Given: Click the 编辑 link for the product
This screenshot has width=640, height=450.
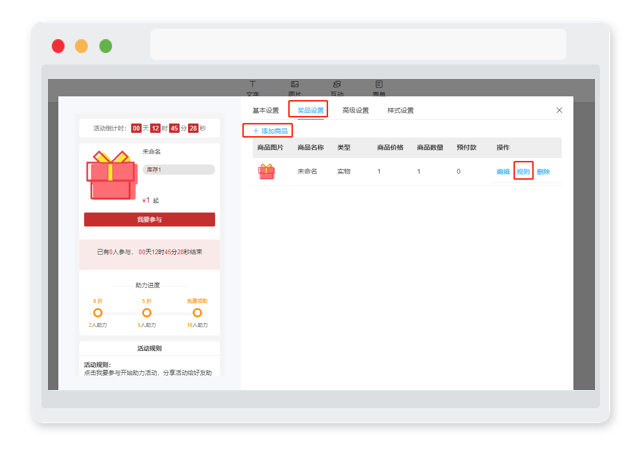Looking at the screenshot, I should click(503, 172).
